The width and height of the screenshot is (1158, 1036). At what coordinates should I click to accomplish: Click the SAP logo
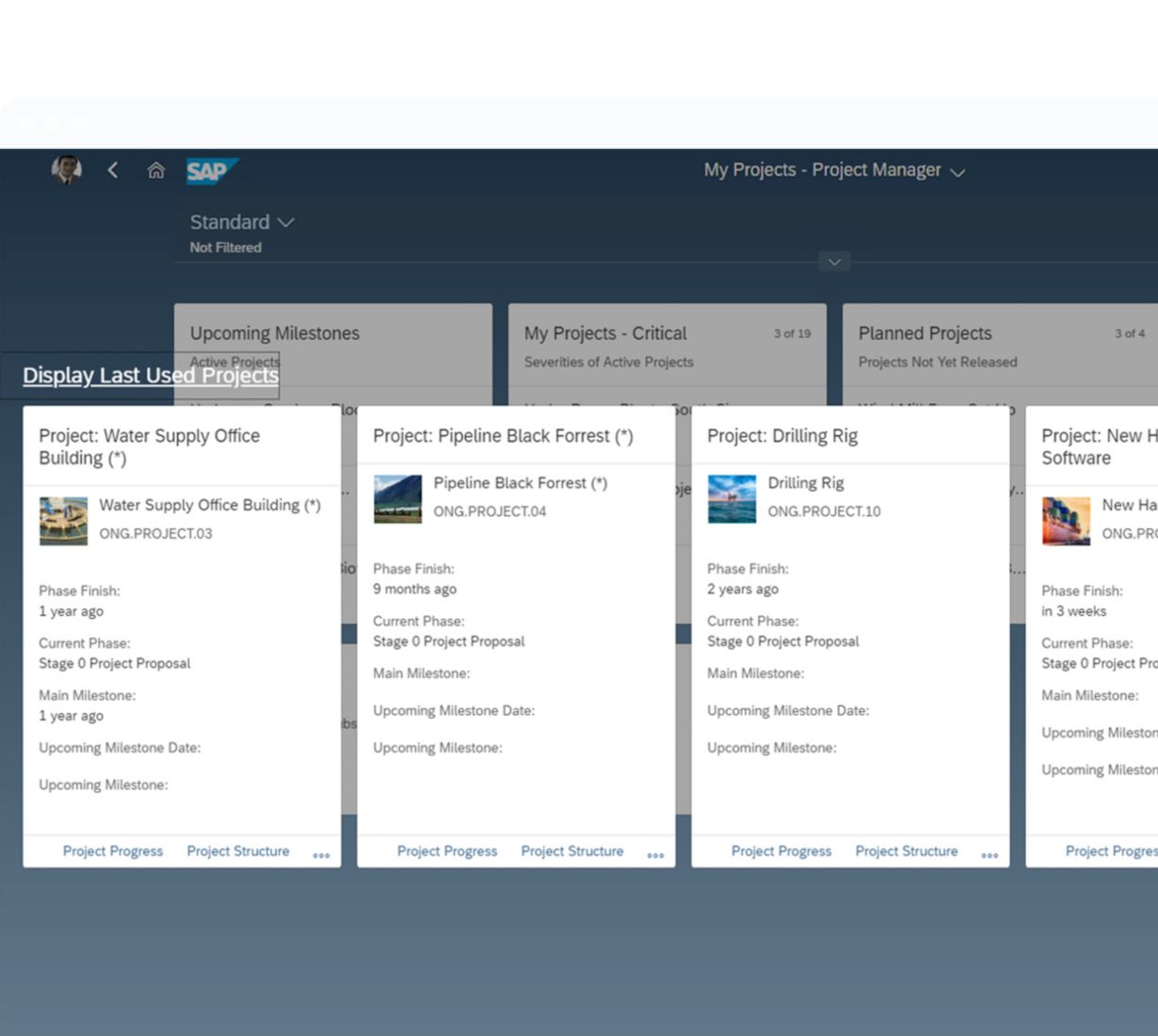[x=210, y=170]
